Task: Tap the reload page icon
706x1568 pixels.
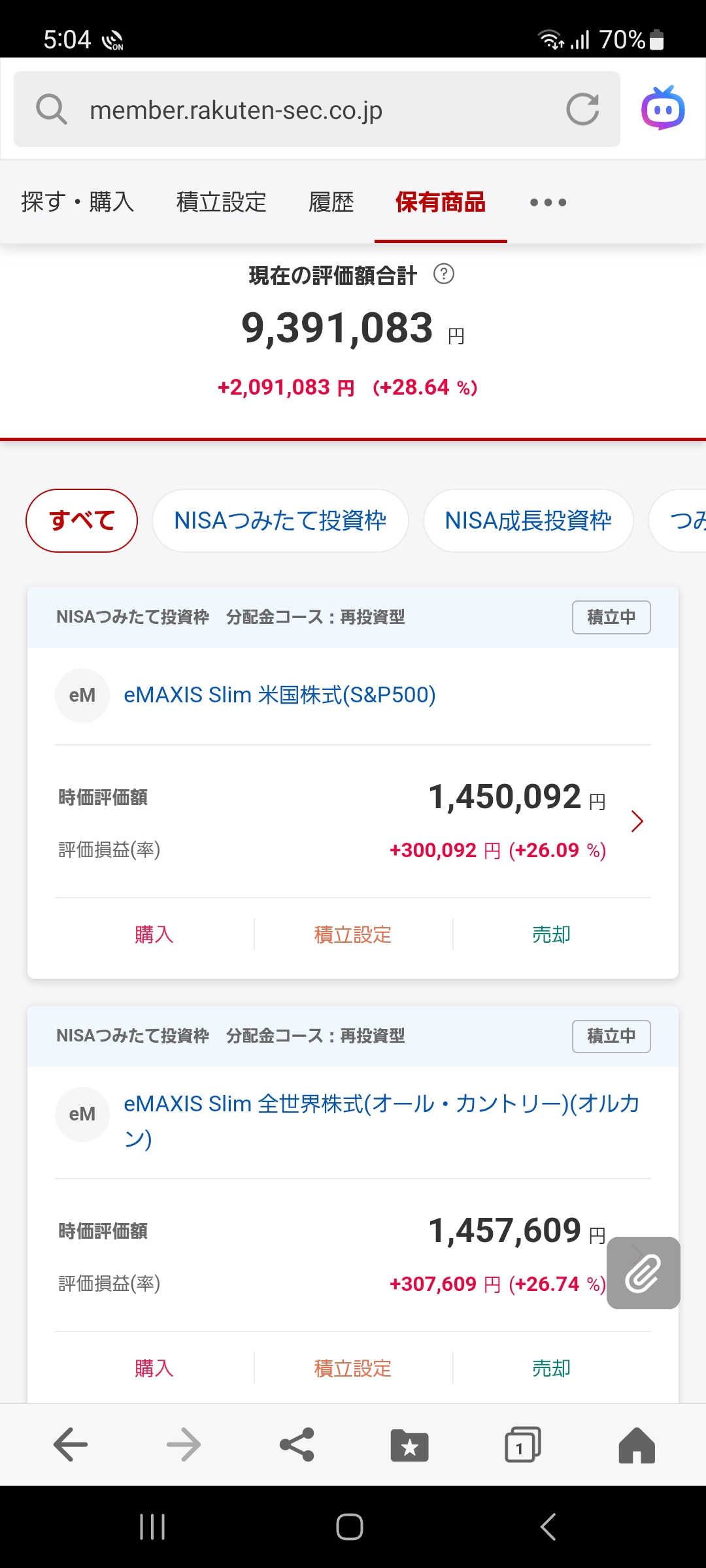Action: 582,109
